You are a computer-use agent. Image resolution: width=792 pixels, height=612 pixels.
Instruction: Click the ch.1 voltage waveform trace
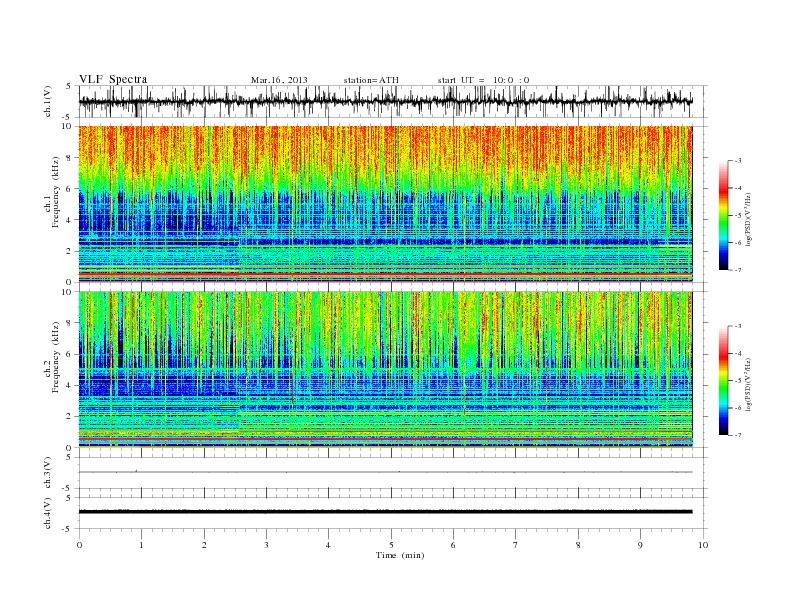coord(385,101)
